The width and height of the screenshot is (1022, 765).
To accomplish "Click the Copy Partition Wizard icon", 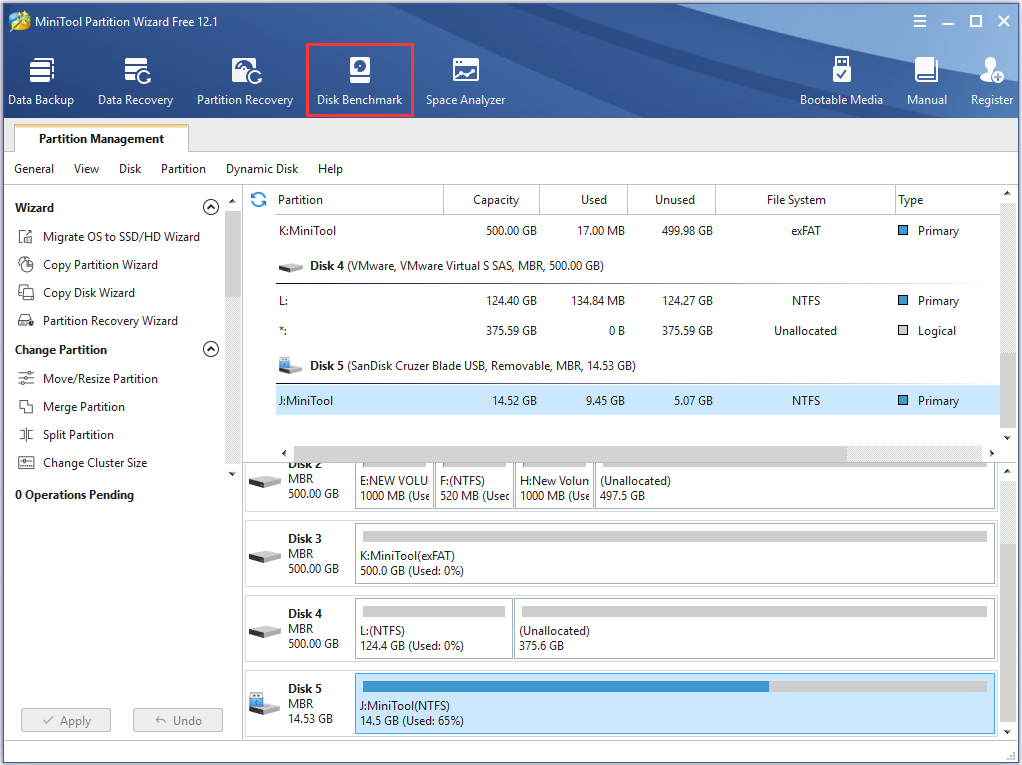I will (x=25, y=265).
